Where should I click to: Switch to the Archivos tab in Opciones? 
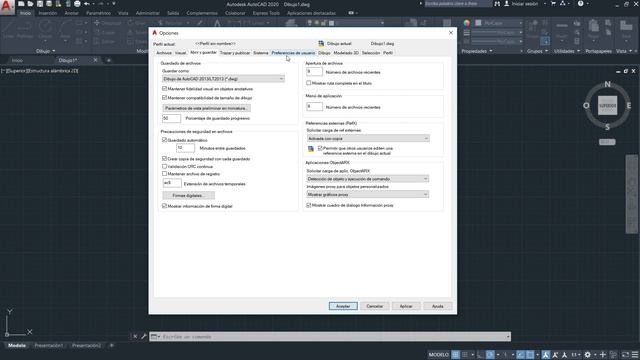(x=164, y=53)
